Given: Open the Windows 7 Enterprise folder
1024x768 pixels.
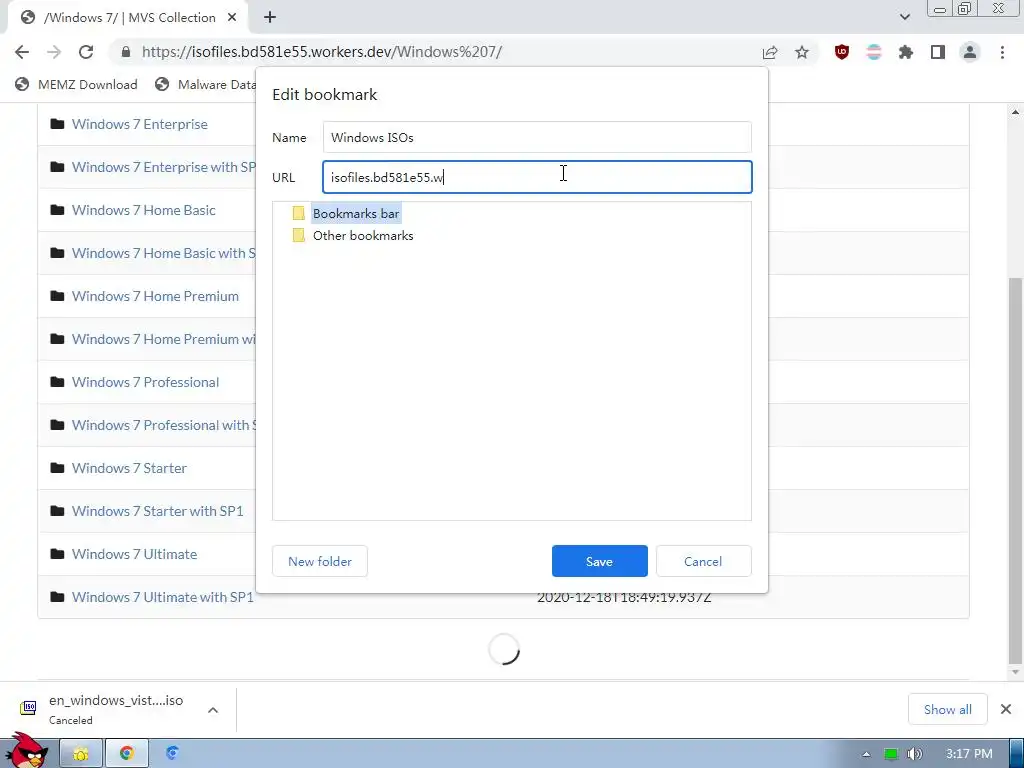Looking at the screenshot, I should (x=140, y=124).
